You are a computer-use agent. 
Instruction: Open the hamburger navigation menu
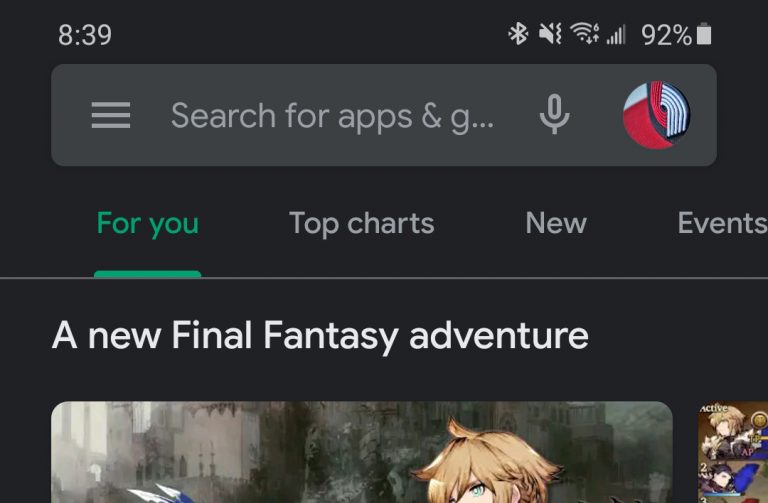click(111, 115)
